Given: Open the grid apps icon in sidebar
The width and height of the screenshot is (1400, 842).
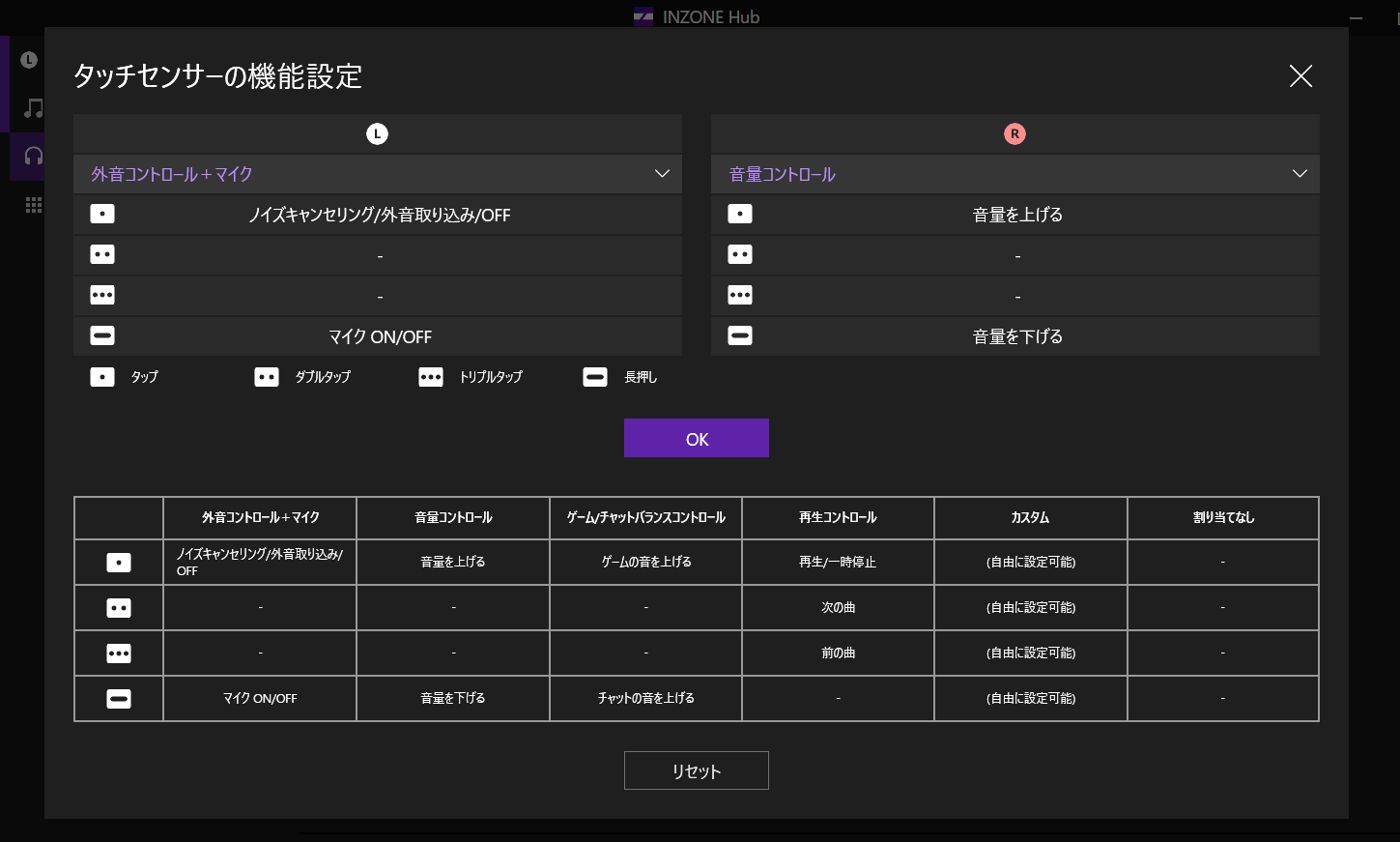Looking at the screenshot, I should 33,205.
